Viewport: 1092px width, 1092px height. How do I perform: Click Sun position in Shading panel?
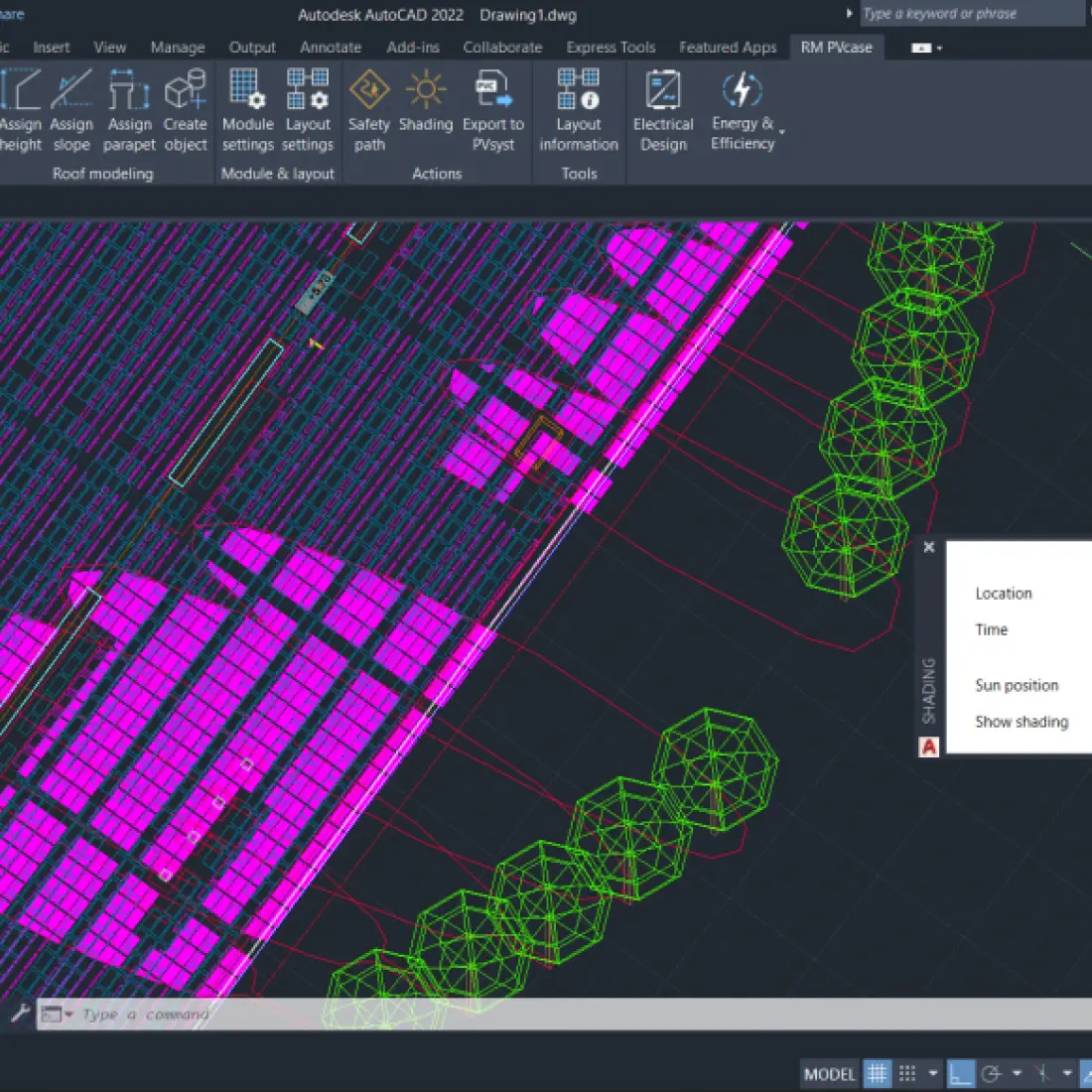(1017, 685)
